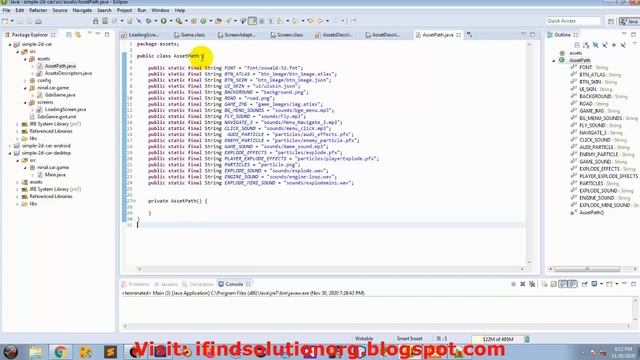Switch to the Problems tab
Image resolution: width=640 pixels, height=360 pixels.
coord(136,284)
